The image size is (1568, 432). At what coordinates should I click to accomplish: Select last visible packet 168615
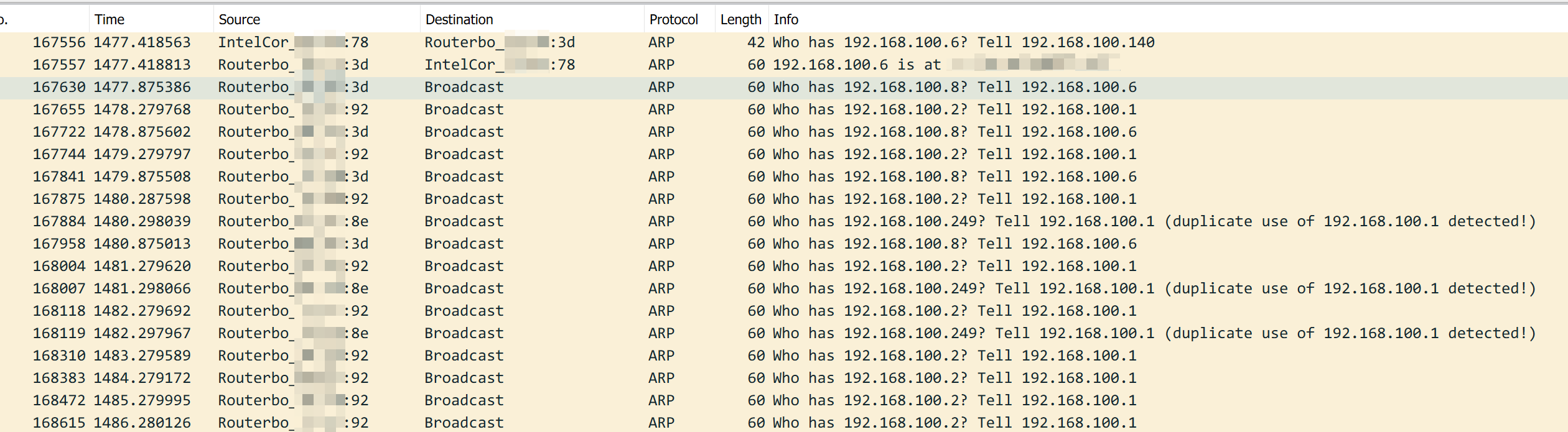click(x=59, y=423)
